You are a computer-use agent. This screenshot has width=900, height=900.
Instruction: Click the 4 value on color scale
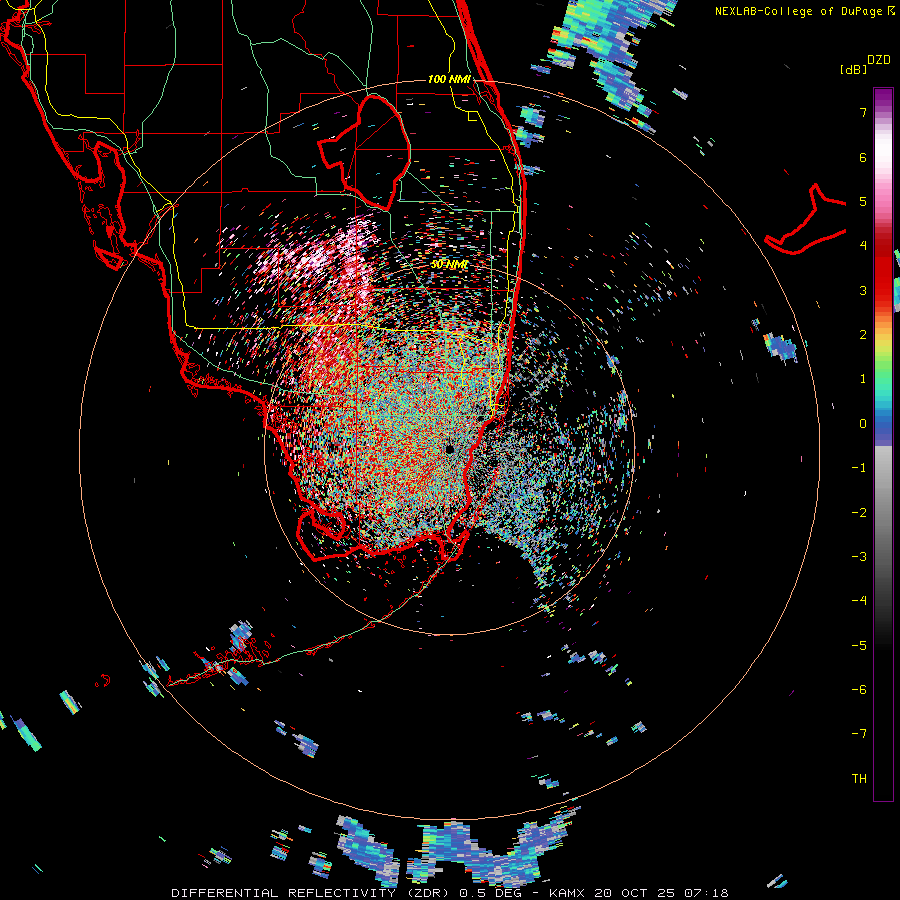tap(863, 246)
